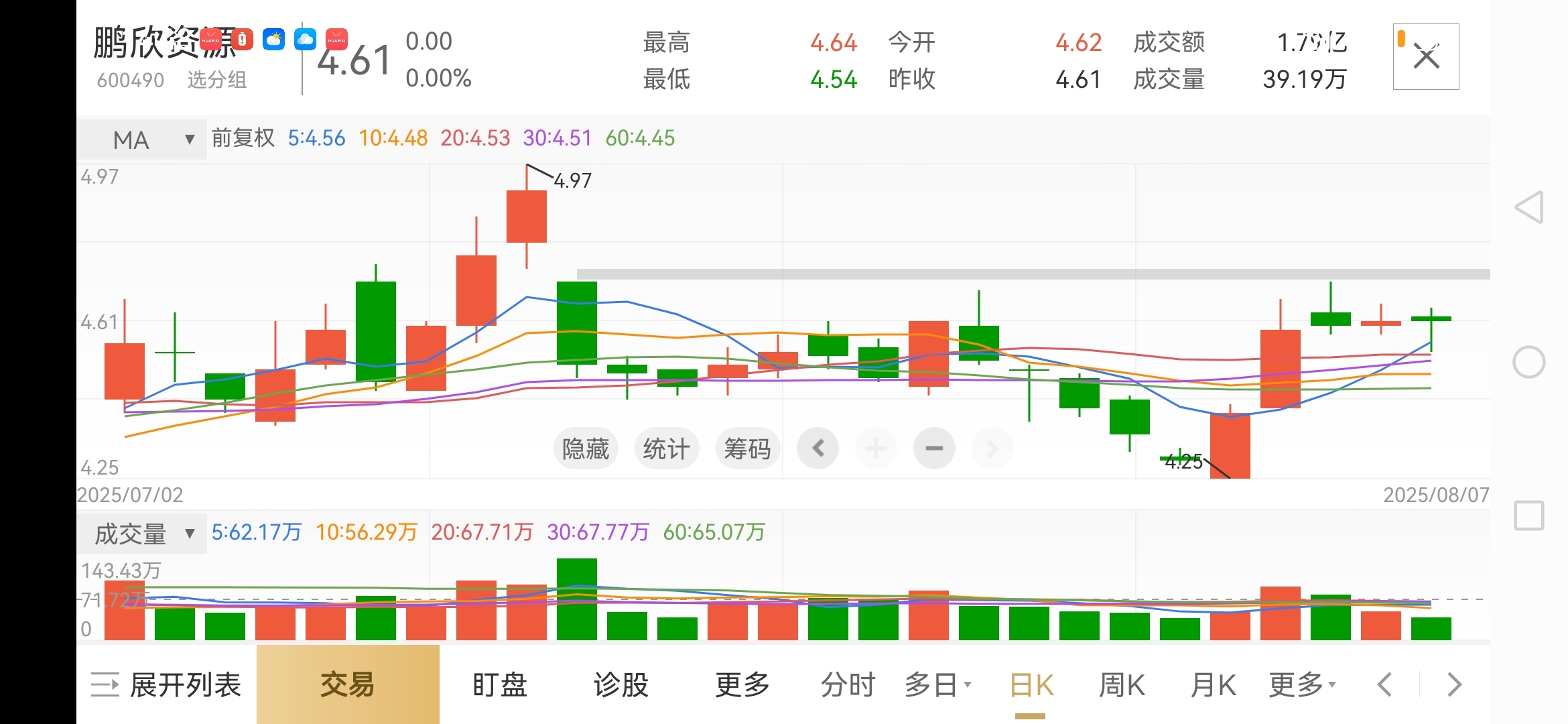Open the 交易 trading tab
Viewport: 1568px width, 724px height.
point(348,684)
